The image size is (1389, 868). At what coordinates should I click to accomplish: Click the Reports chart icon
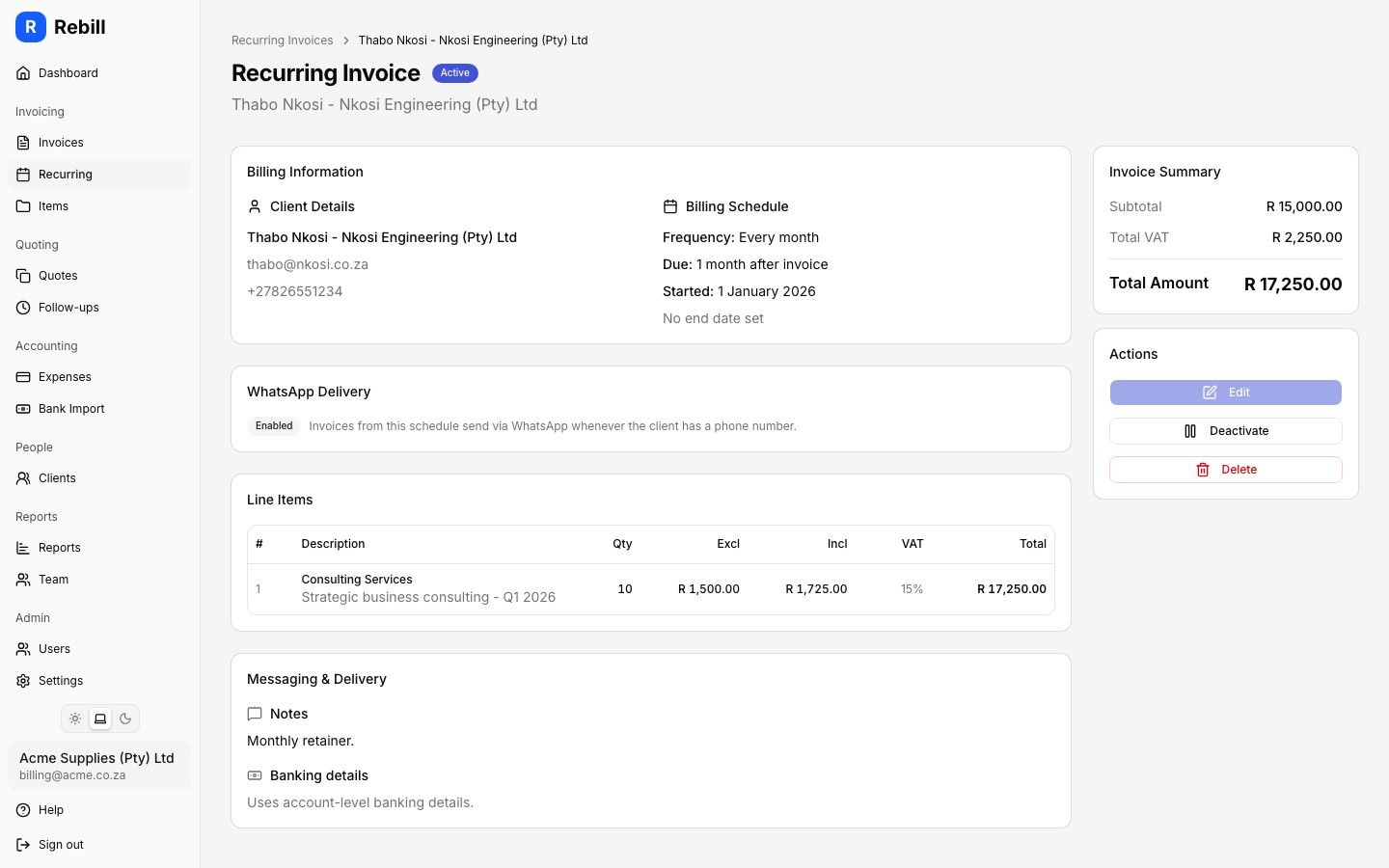pyautogui.click(x=23, y=548)
